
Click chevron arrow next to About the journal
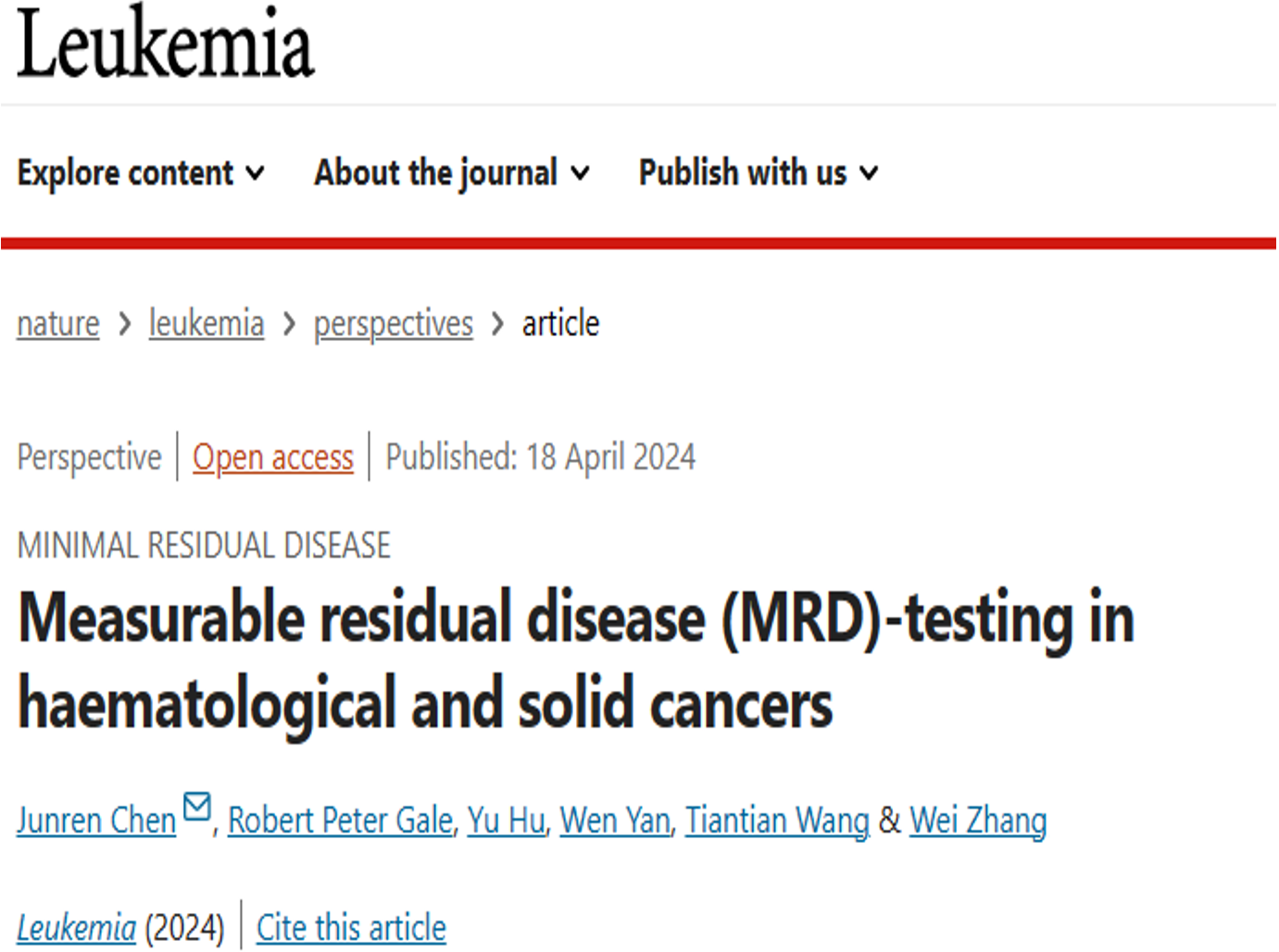580,173
